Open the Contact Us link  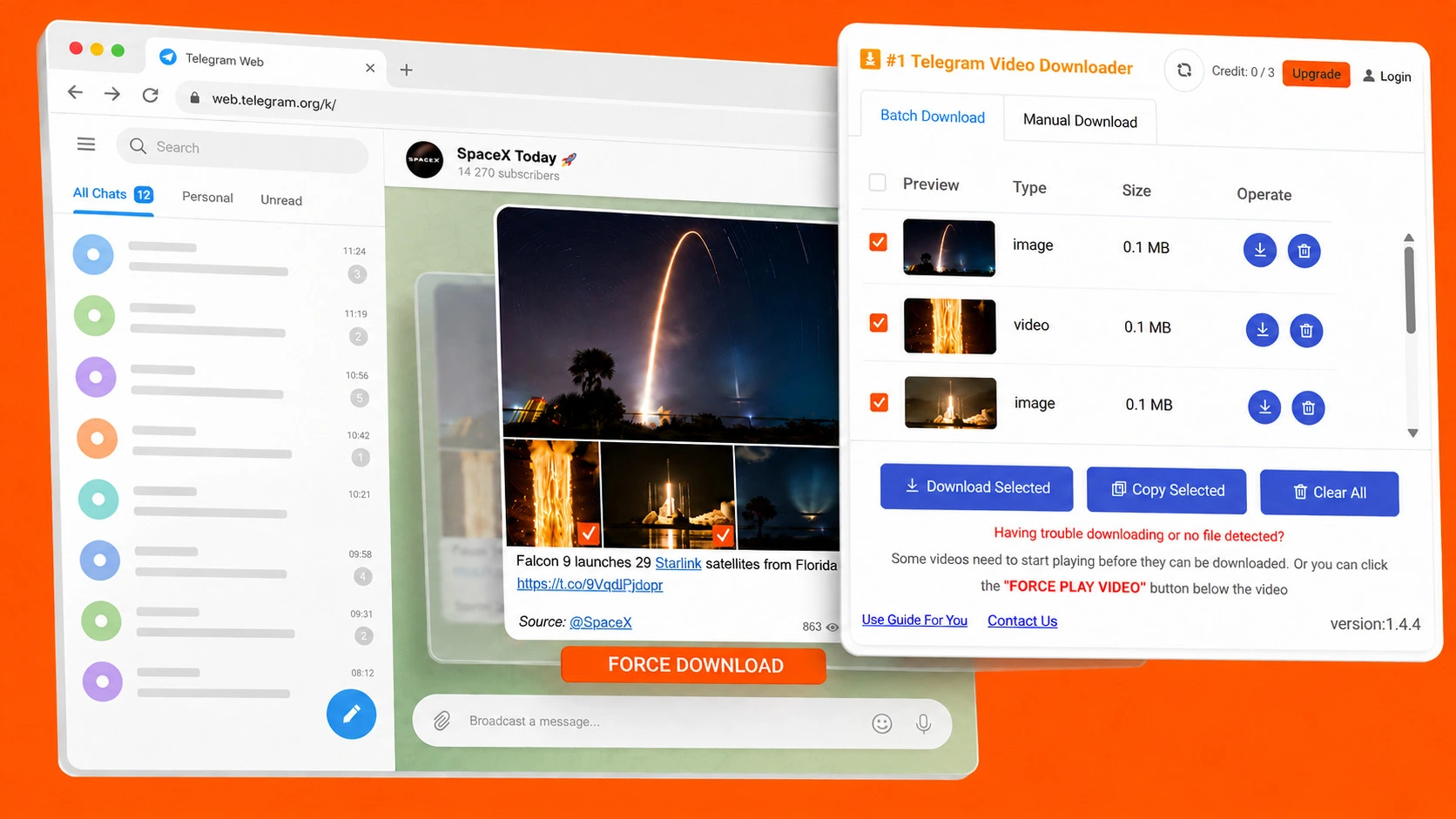point(1022,621)
